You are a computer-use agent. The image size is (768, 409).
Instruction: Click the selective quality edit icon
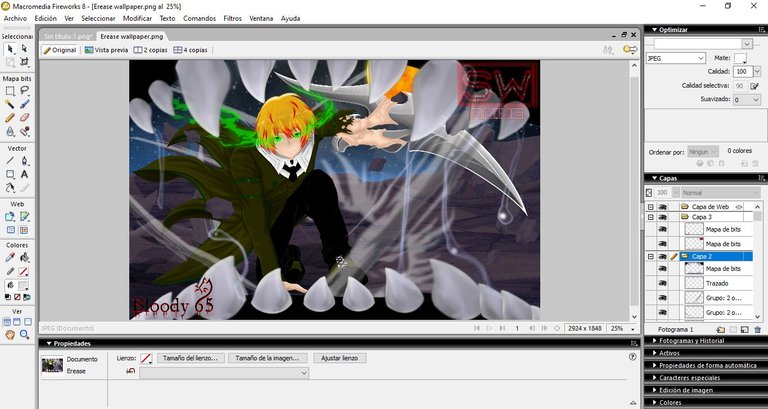(x=754, y=86)
